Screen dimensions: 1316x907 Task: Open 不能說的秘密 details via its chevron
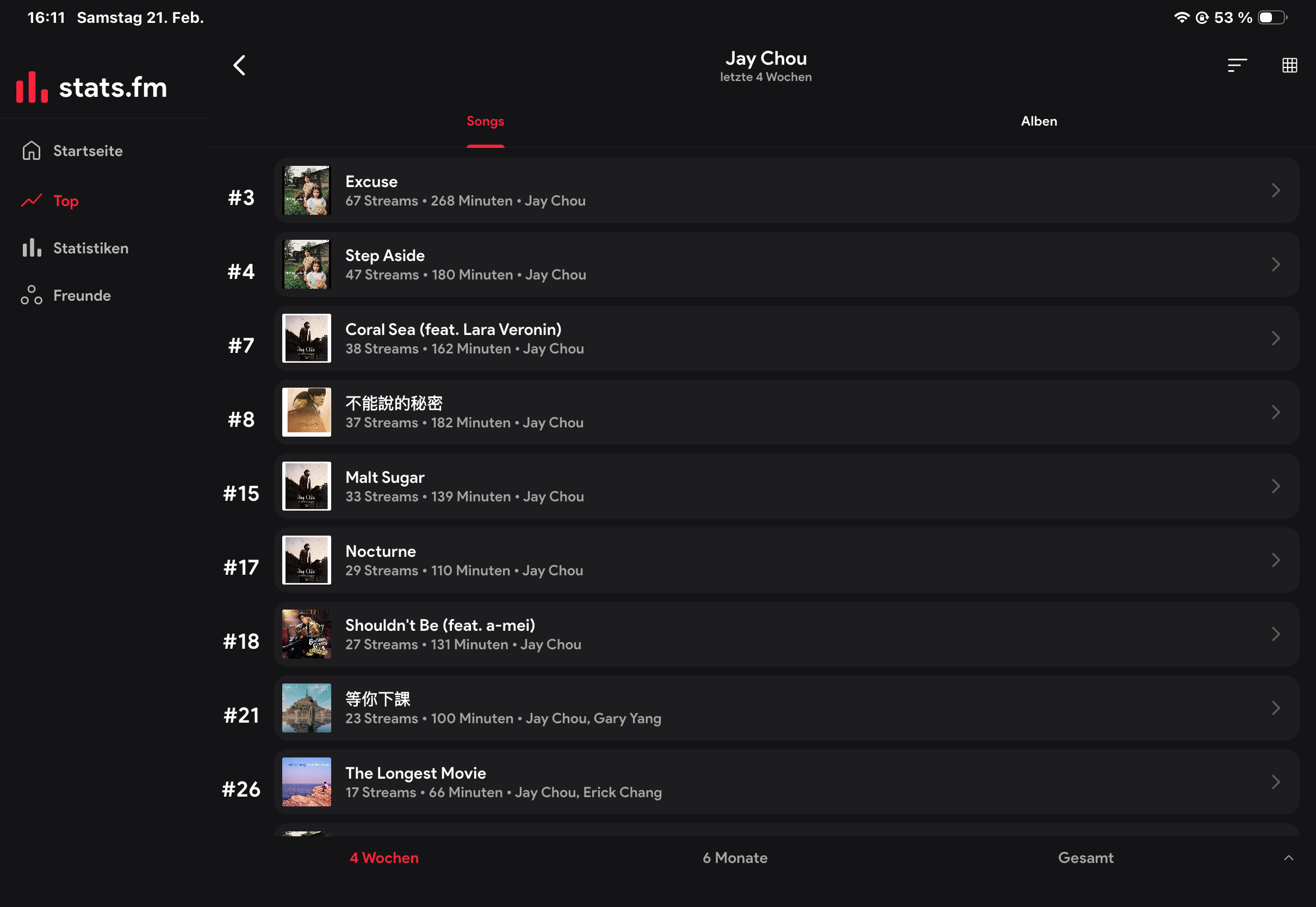point(1276,412)
